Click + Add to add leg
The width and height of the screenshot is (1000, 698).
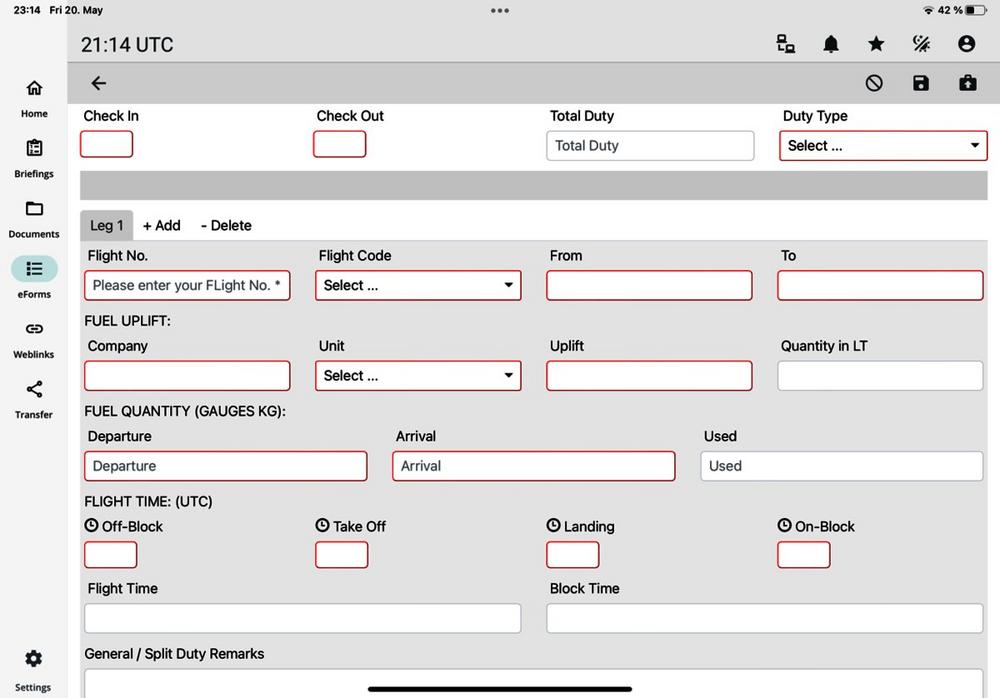(x=162, y=226)
